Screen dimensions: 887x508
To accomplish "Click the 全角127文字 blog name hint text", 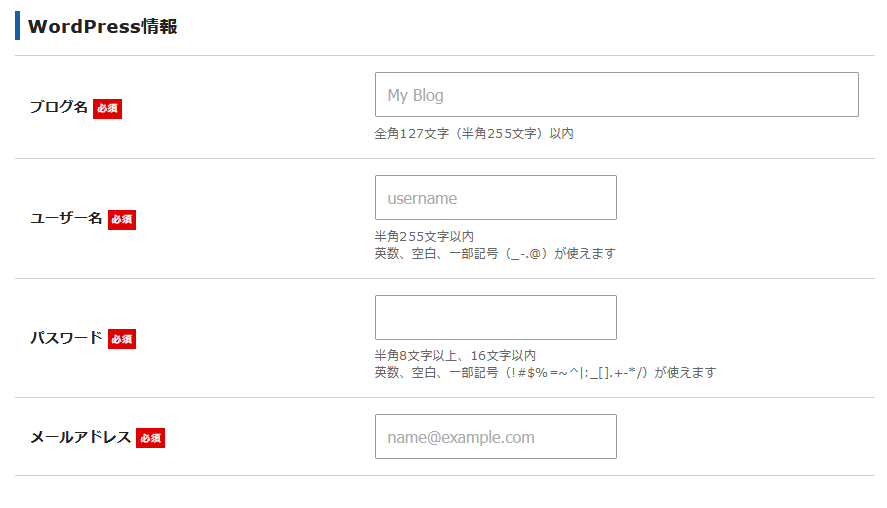I will [474, 134].
